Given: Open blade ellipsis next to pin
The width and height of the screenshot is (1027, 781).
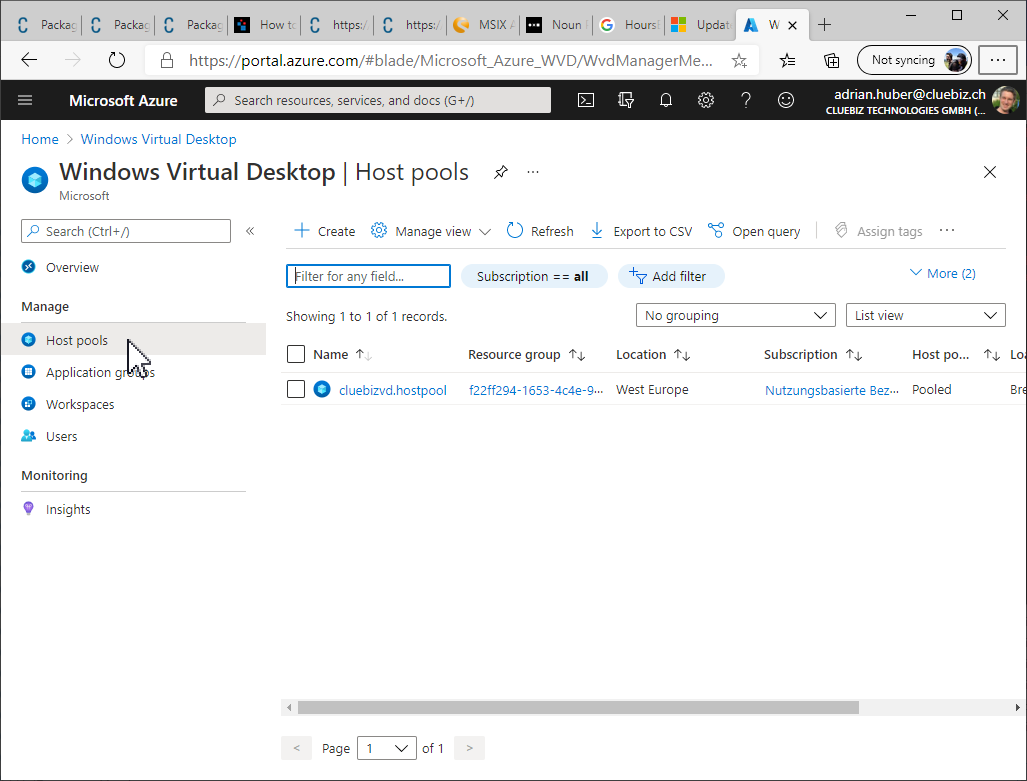Looking at the screenshot, I should coord(533,172).
